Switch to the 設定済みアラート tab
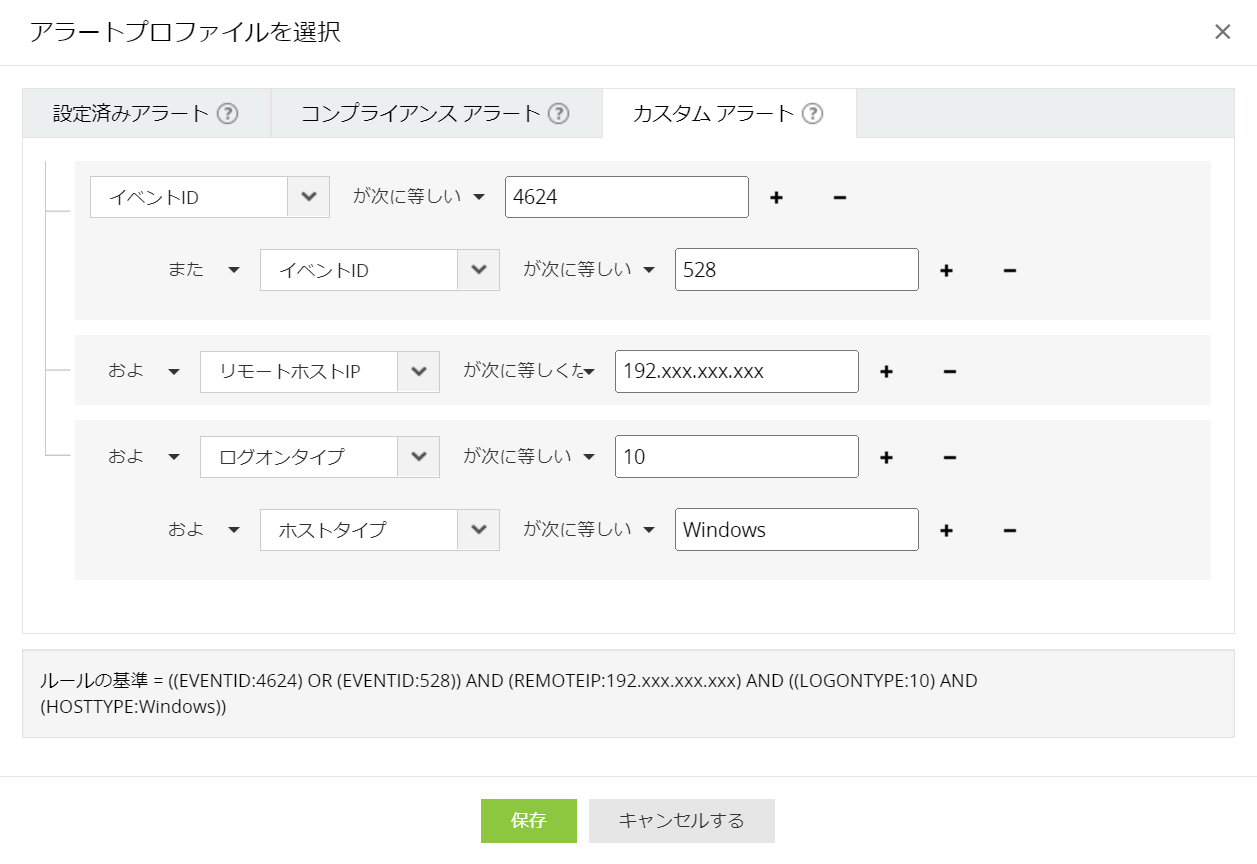 (x=131, y=113)
